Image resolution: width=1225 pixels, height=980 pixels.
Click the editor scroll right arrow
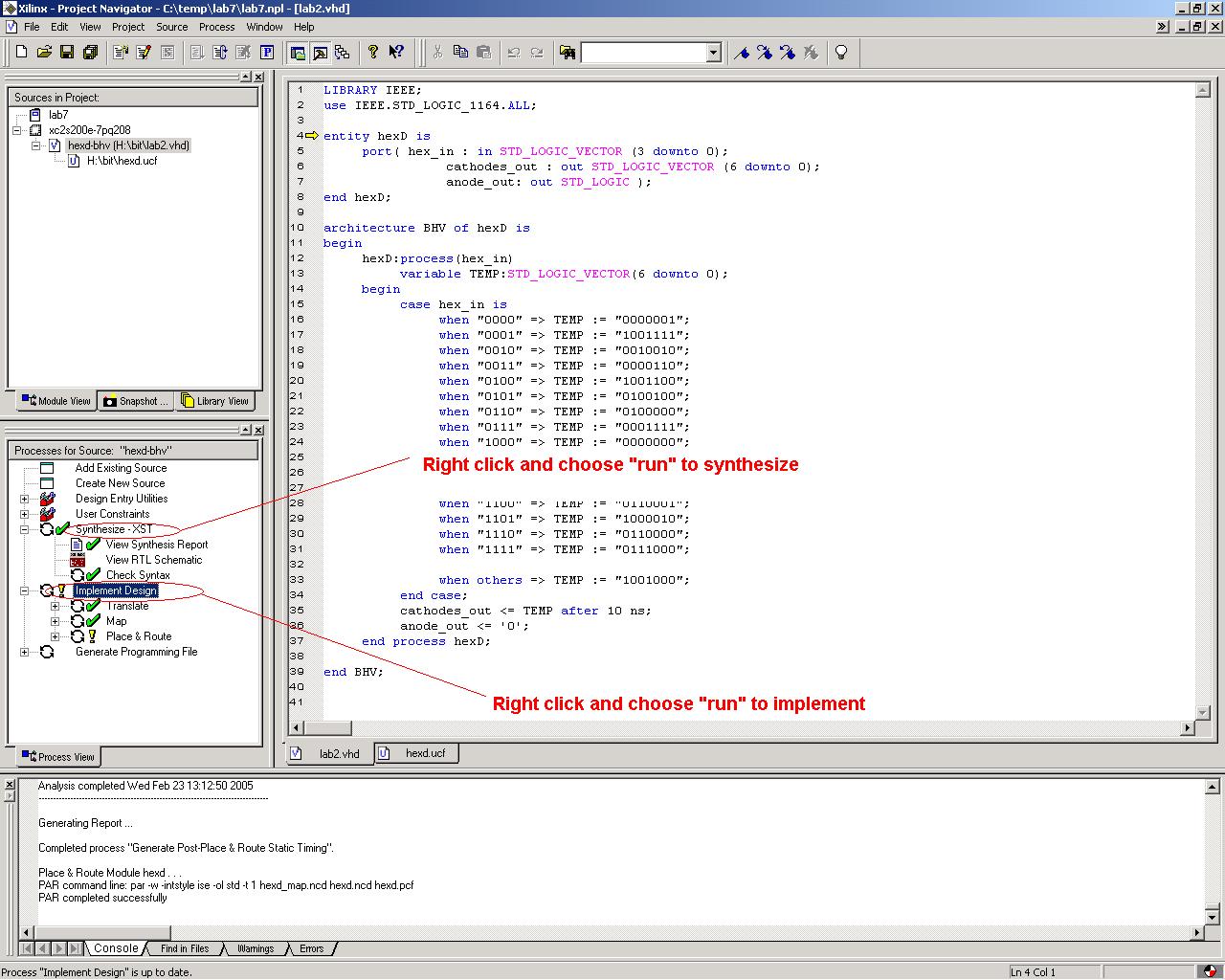point(1188,728)
